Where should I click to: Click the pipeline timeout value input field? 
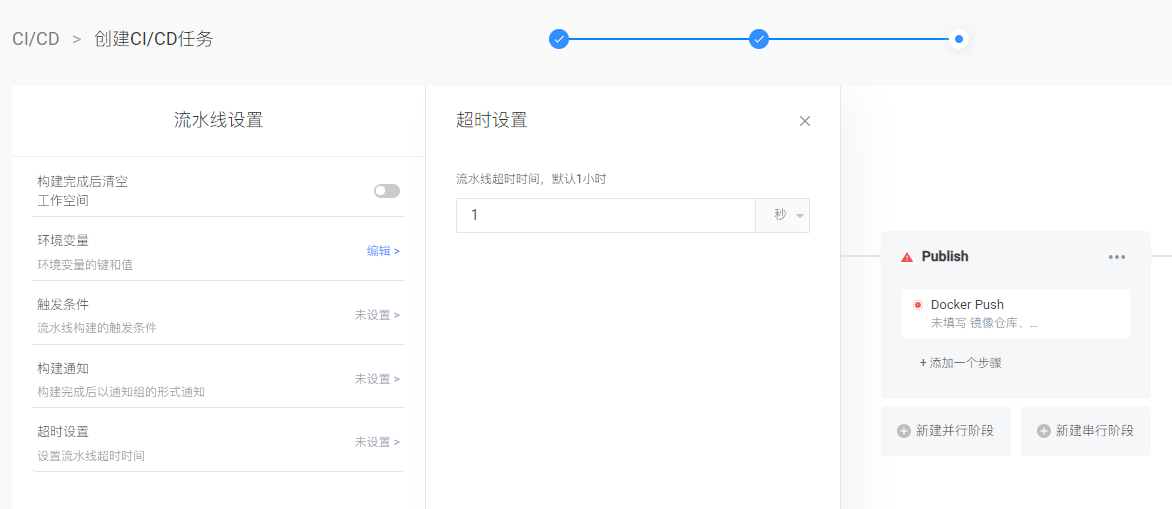[x=605, y=215]
